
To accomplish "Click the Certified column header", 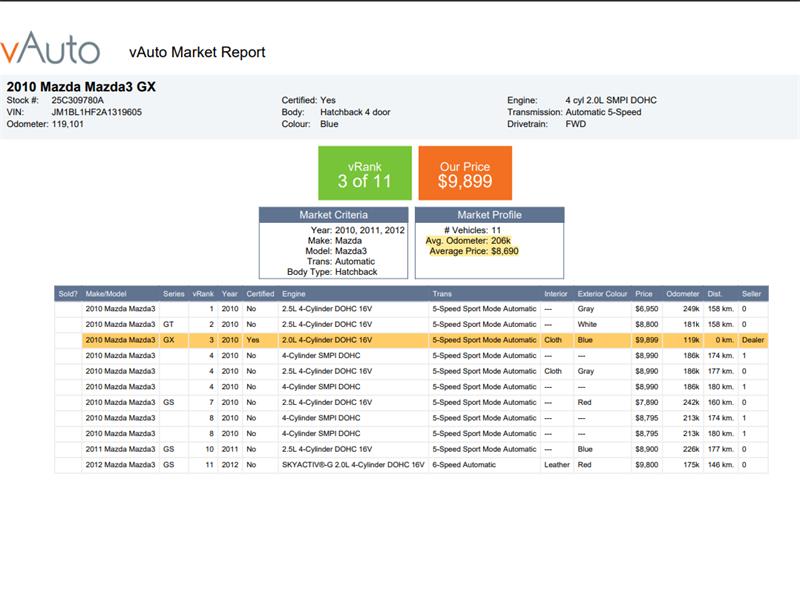I will pos(260,294).
